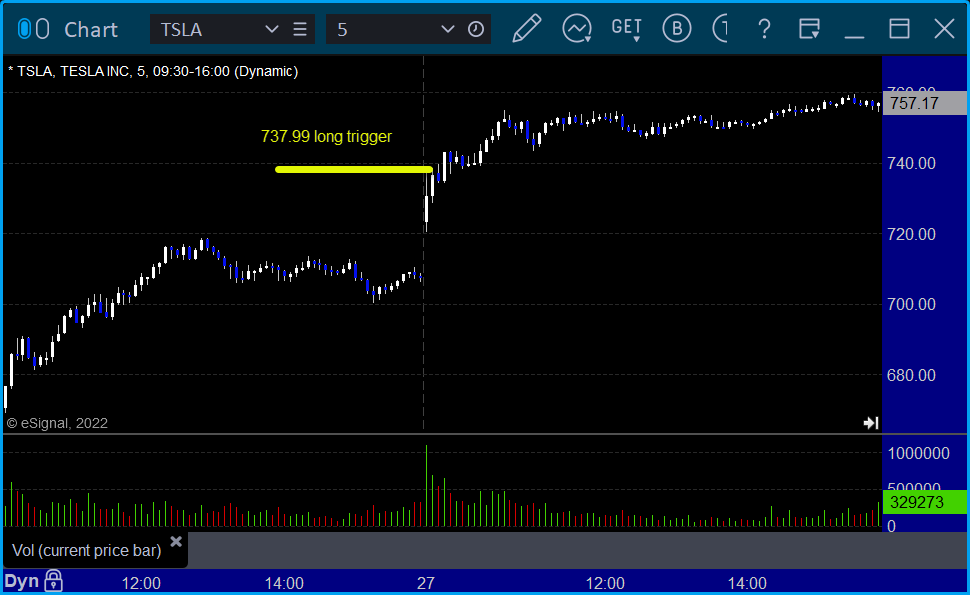Image resolution: width=970 pixels, height=595 pixels.
Task: Click the interval field showing 5
Action: (383, 29)
